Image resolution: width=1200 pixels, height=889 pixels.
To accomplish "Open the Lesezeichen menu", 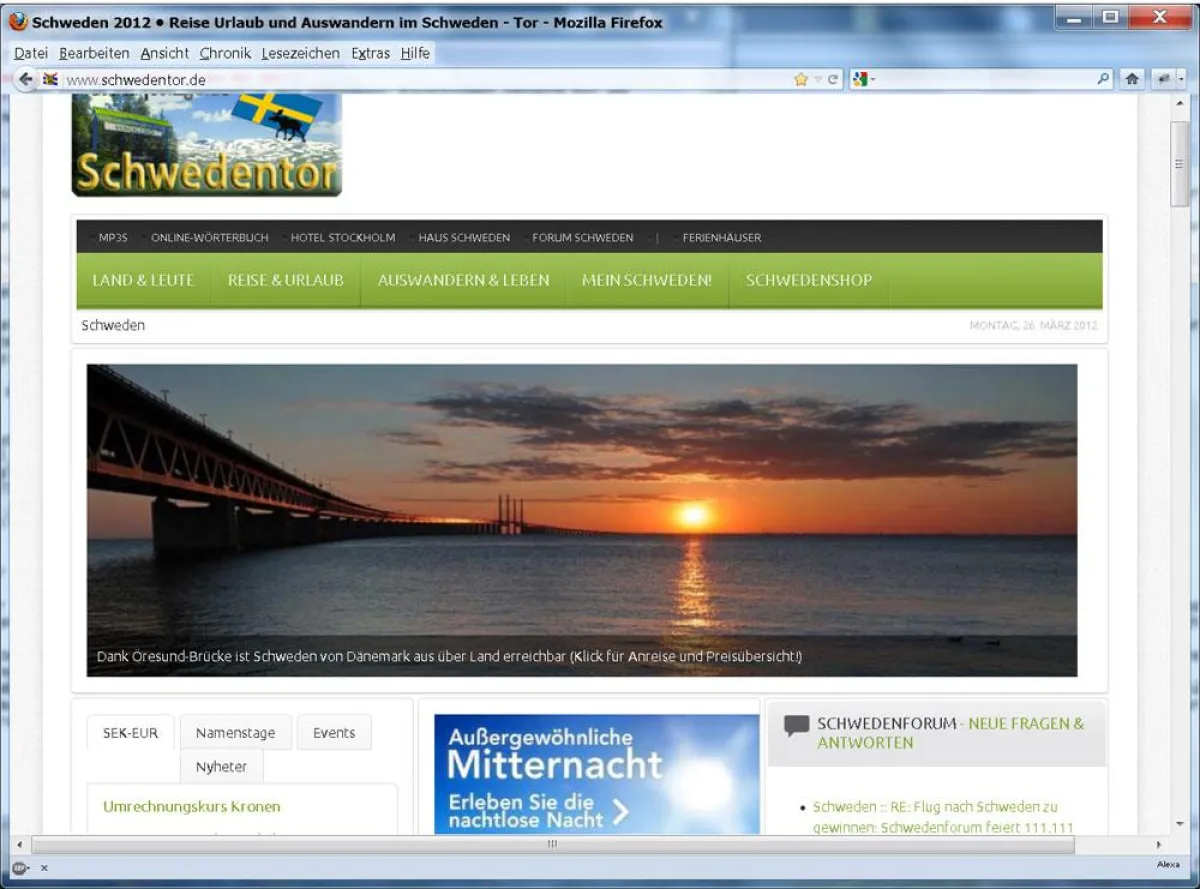I will click(x=302, y=53).
